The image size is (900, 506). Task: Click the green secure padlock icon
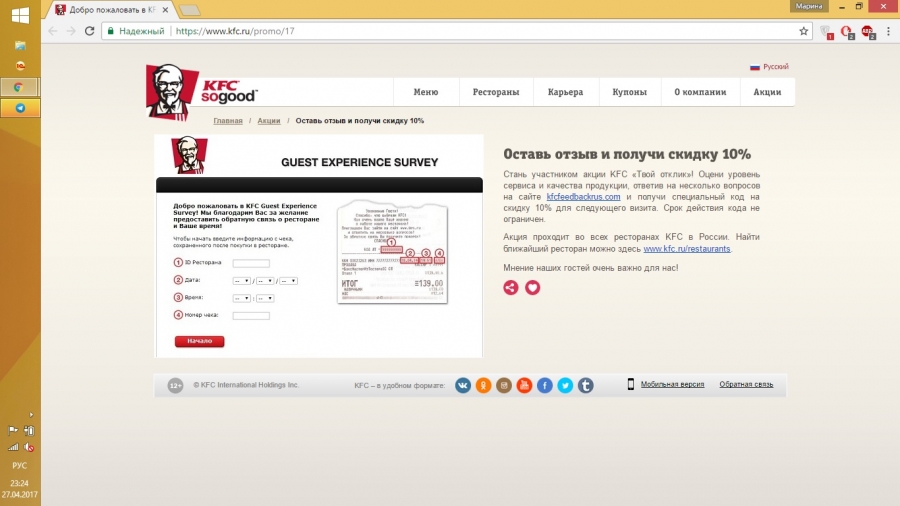(111, 31)
